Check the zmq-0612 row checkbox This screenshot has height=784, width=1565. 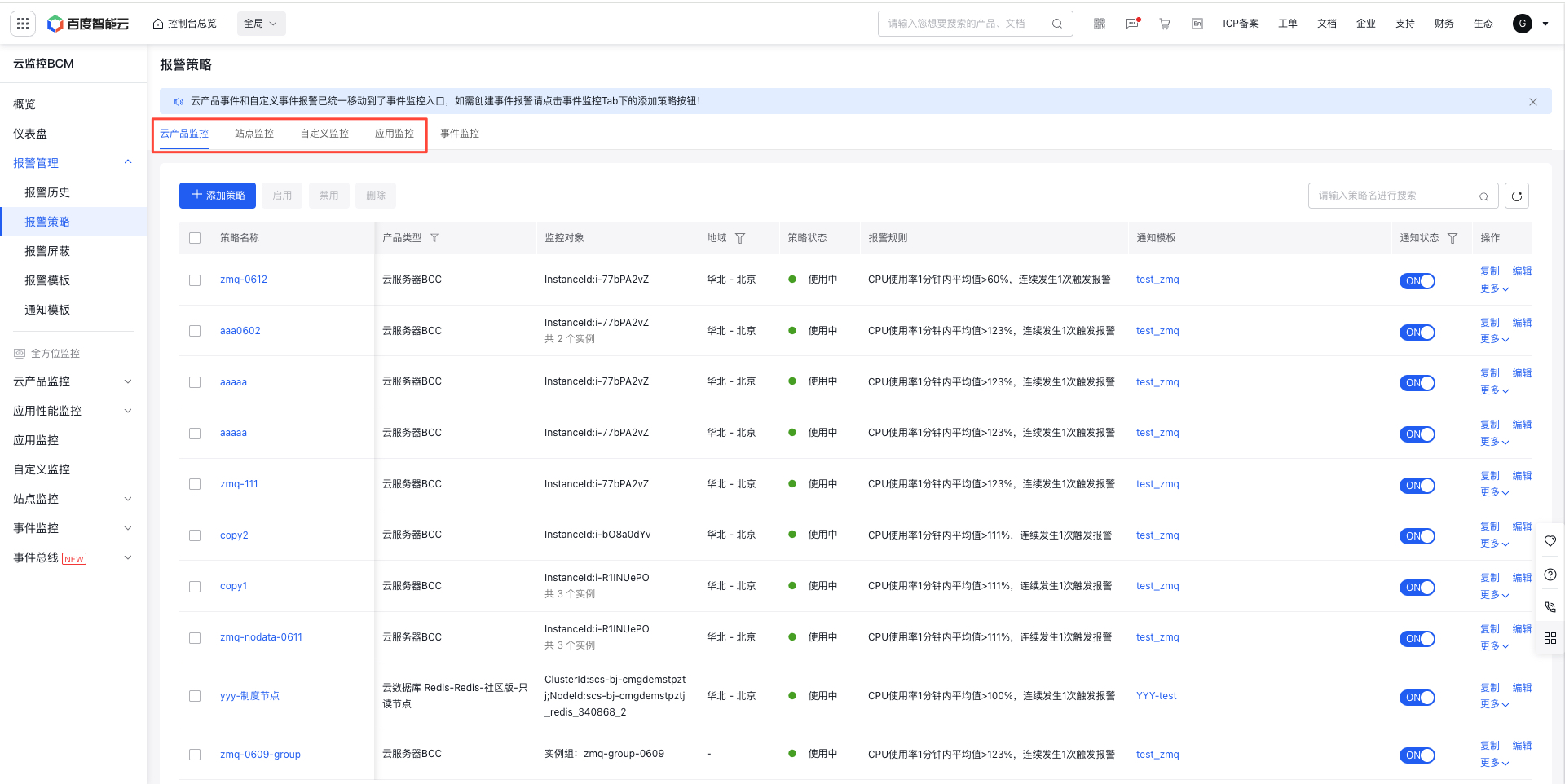pos(195,280)
